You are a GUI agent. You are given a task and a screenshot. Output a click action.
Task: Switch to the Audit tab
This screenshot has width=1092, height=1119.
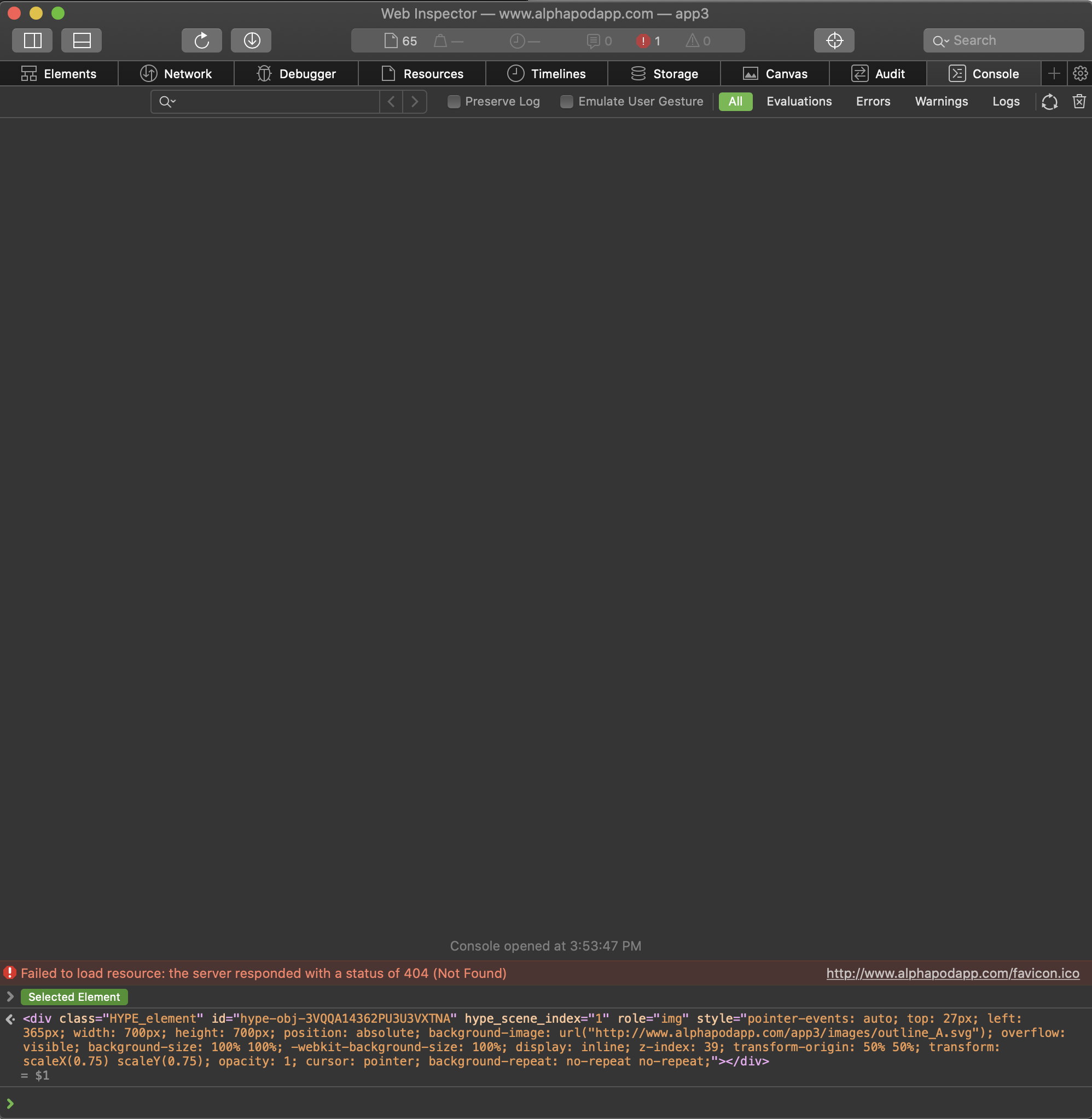(878, 73)
